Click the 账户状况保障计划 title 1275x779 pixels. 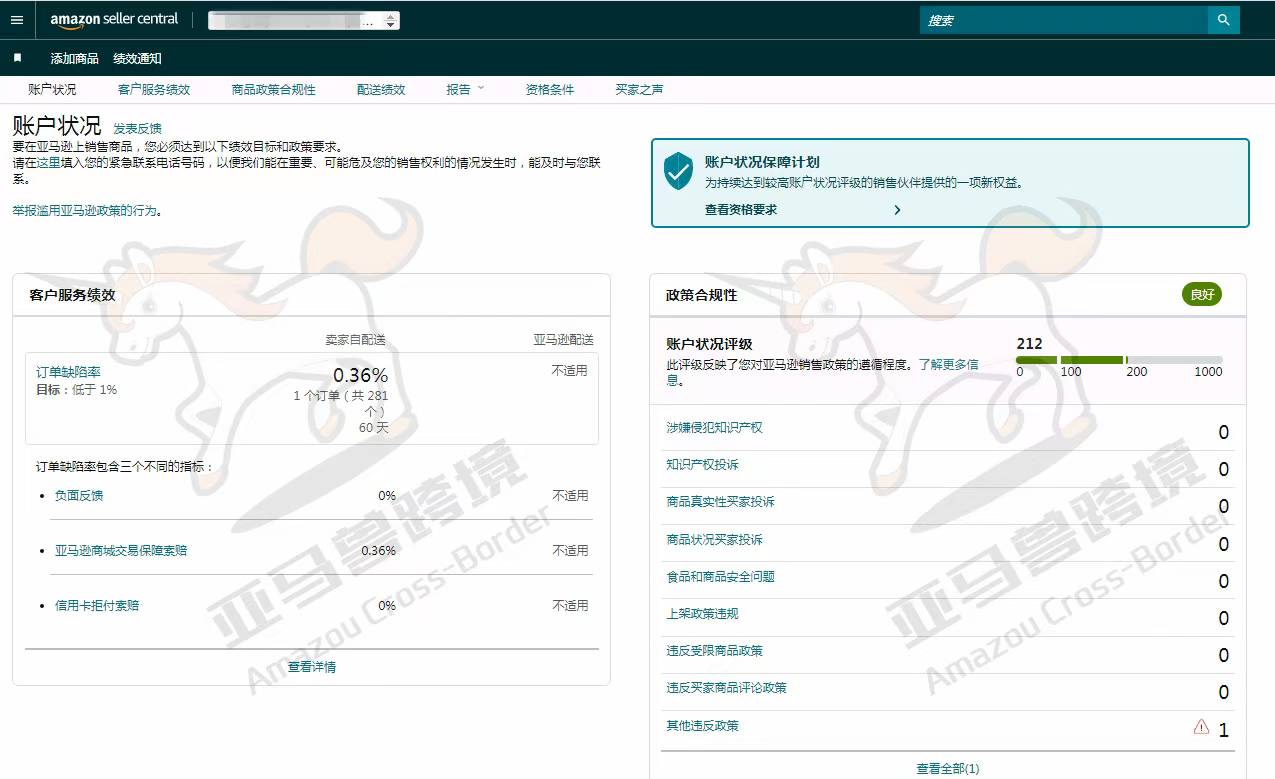[x=763, y=162]
